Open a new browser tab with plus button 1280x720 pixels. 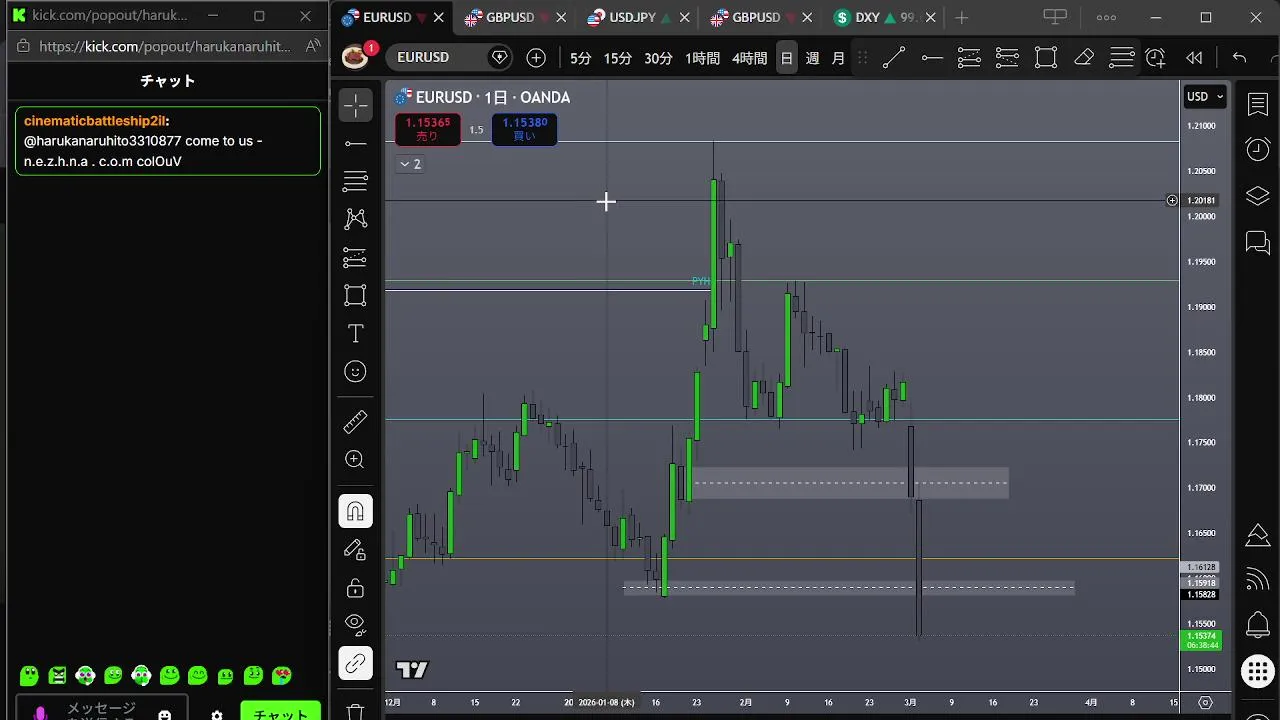(x=961, y=17)
